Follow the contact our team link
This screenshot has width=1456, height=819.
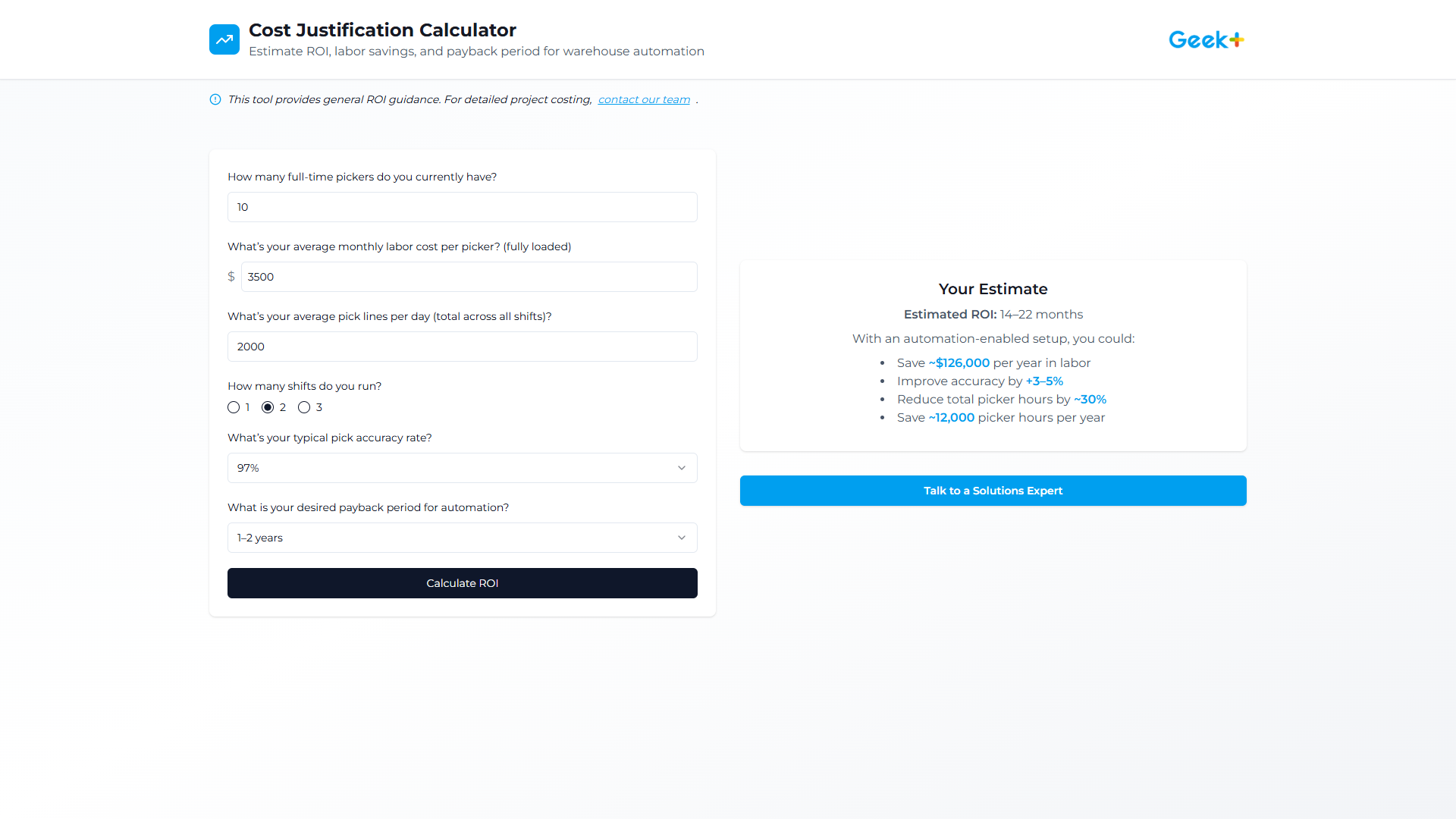[x=643, y=99]
